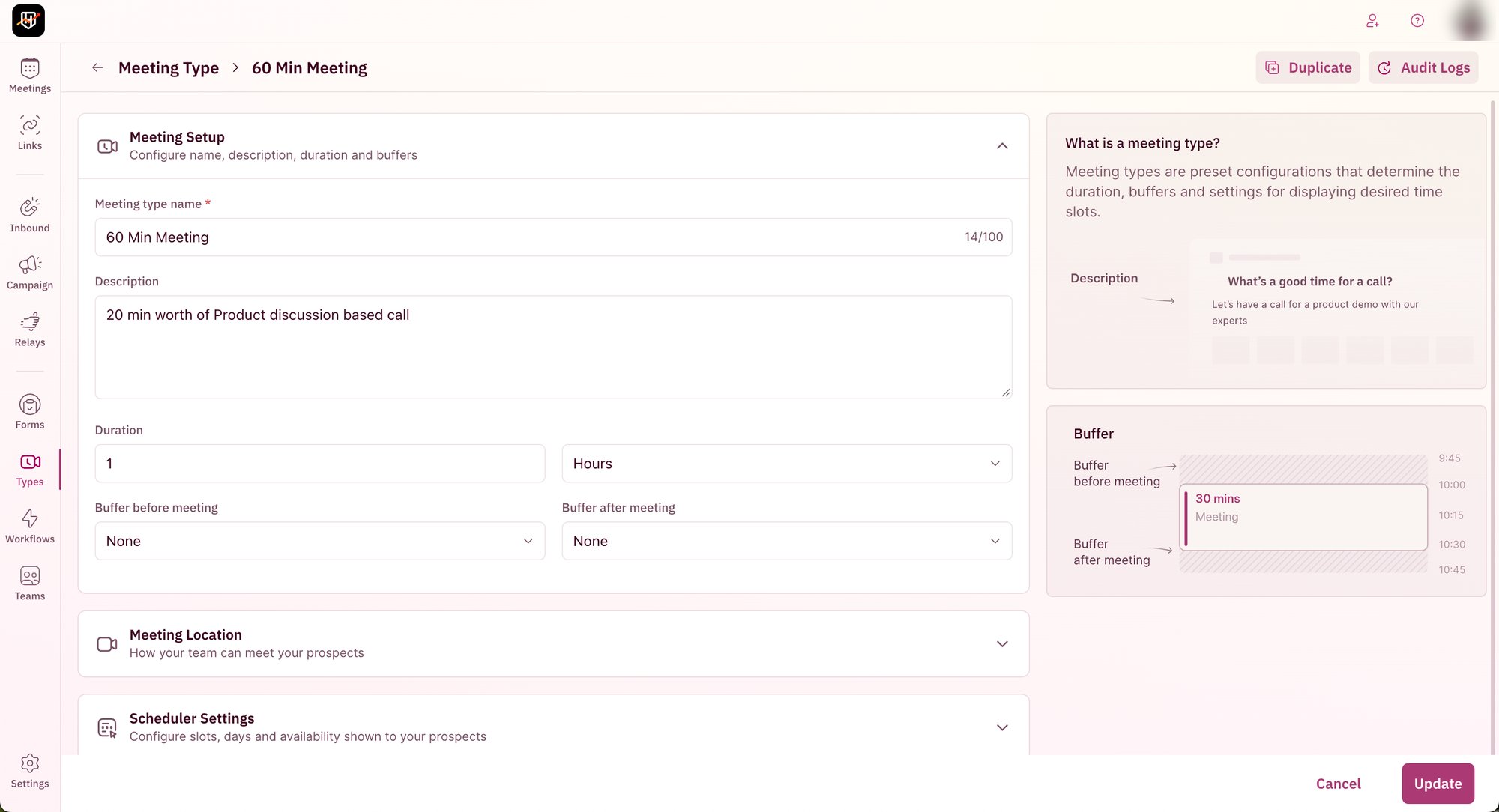Open the Teams section

pyautogui.click(x=30, y=584)
